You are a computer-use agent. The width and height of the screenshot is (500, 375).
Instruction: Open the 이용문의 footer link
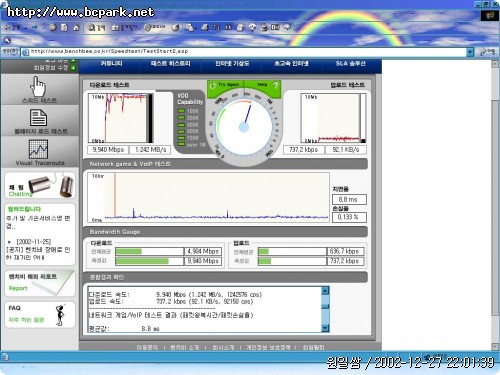(x=147, y=347)
